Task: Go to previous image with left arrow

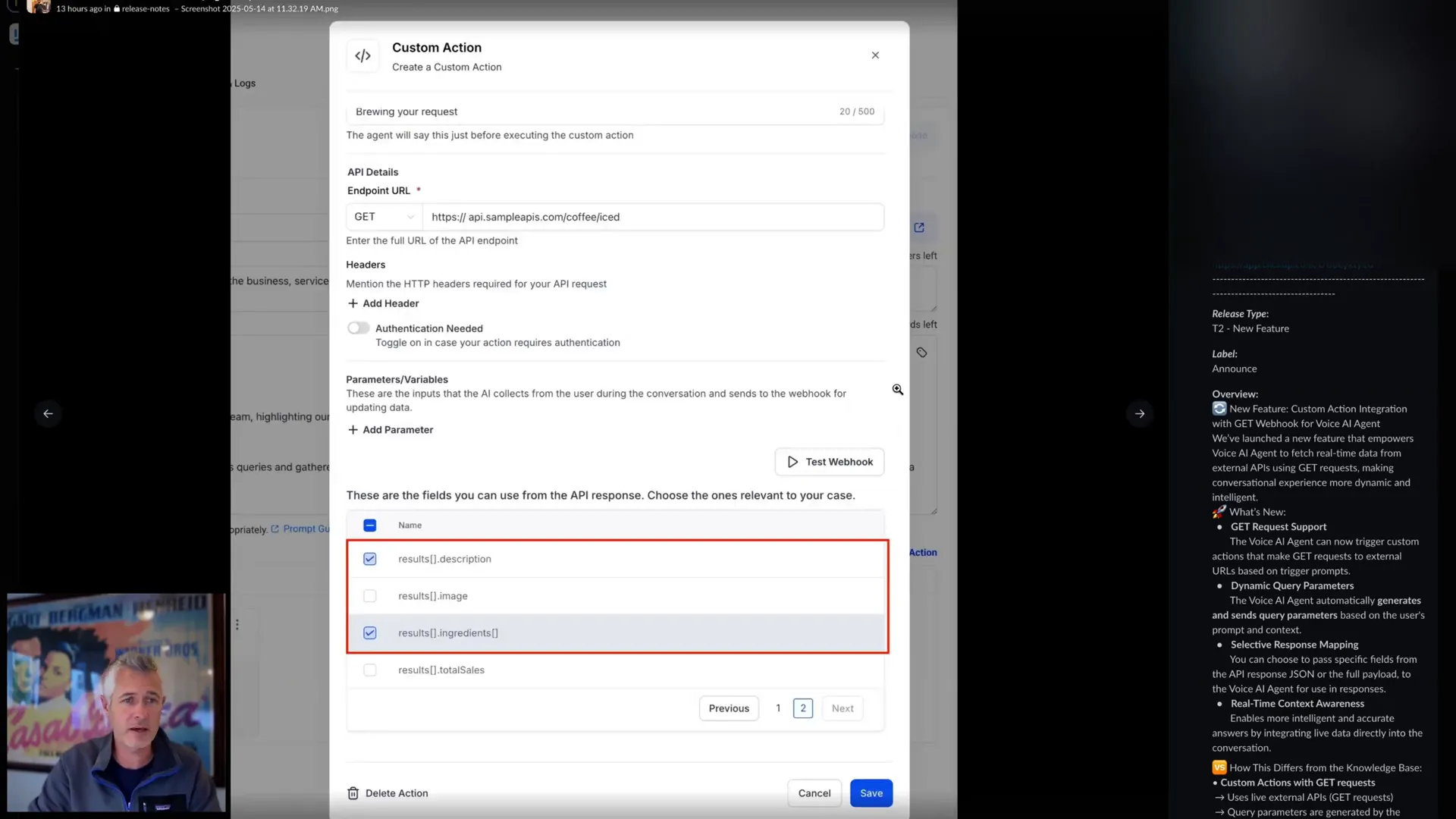Action: click(x=48, y=414)
